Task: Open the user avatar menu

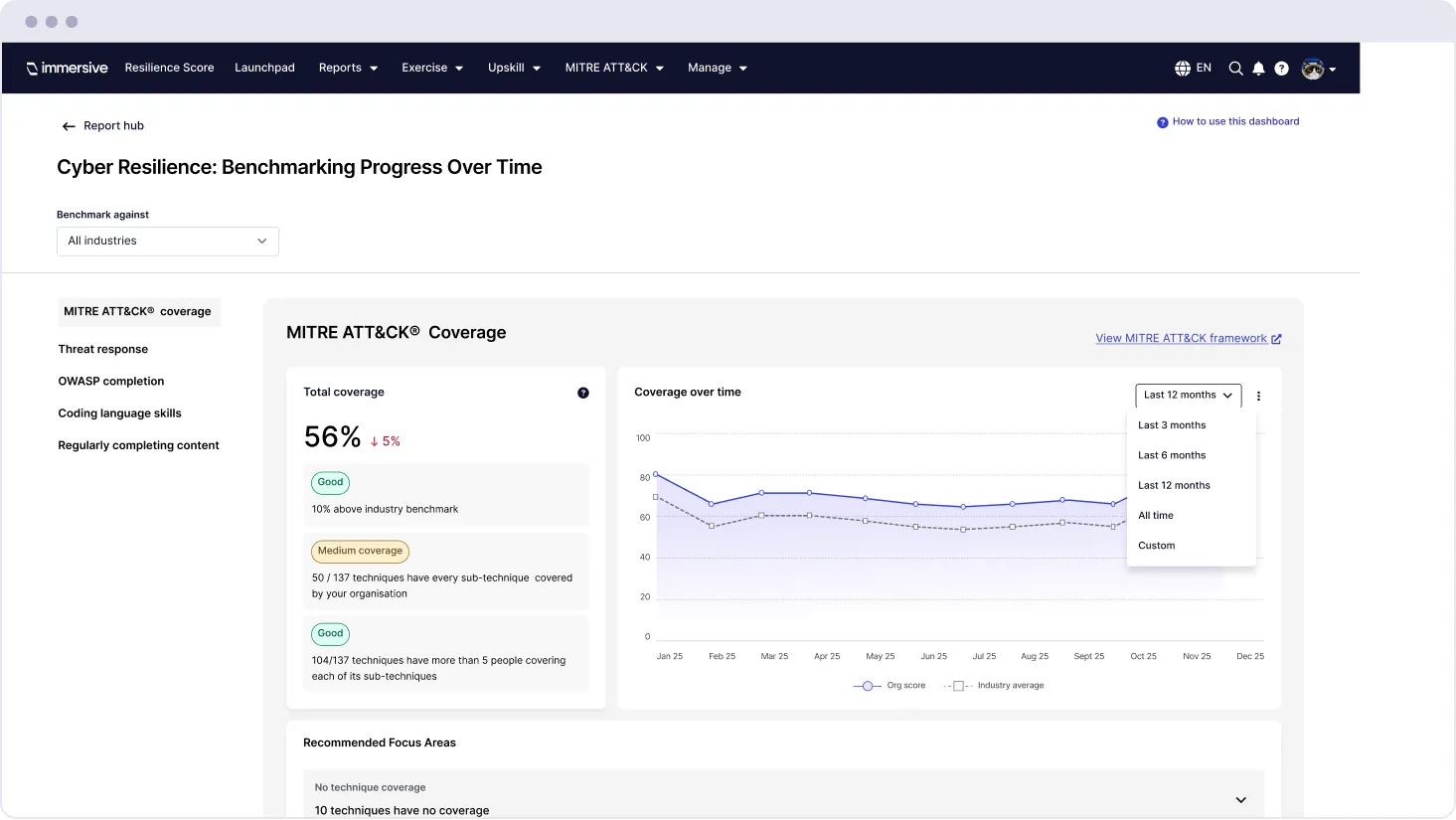Action: pos(1318,69)
